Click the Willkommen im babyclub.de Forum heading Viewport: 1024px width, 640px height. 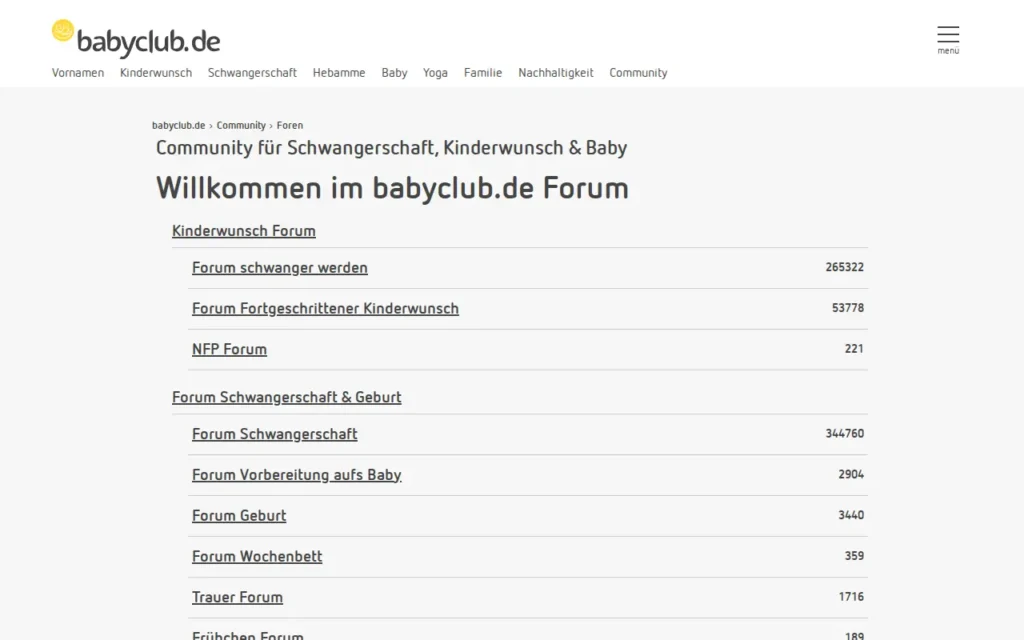(392, 188)
